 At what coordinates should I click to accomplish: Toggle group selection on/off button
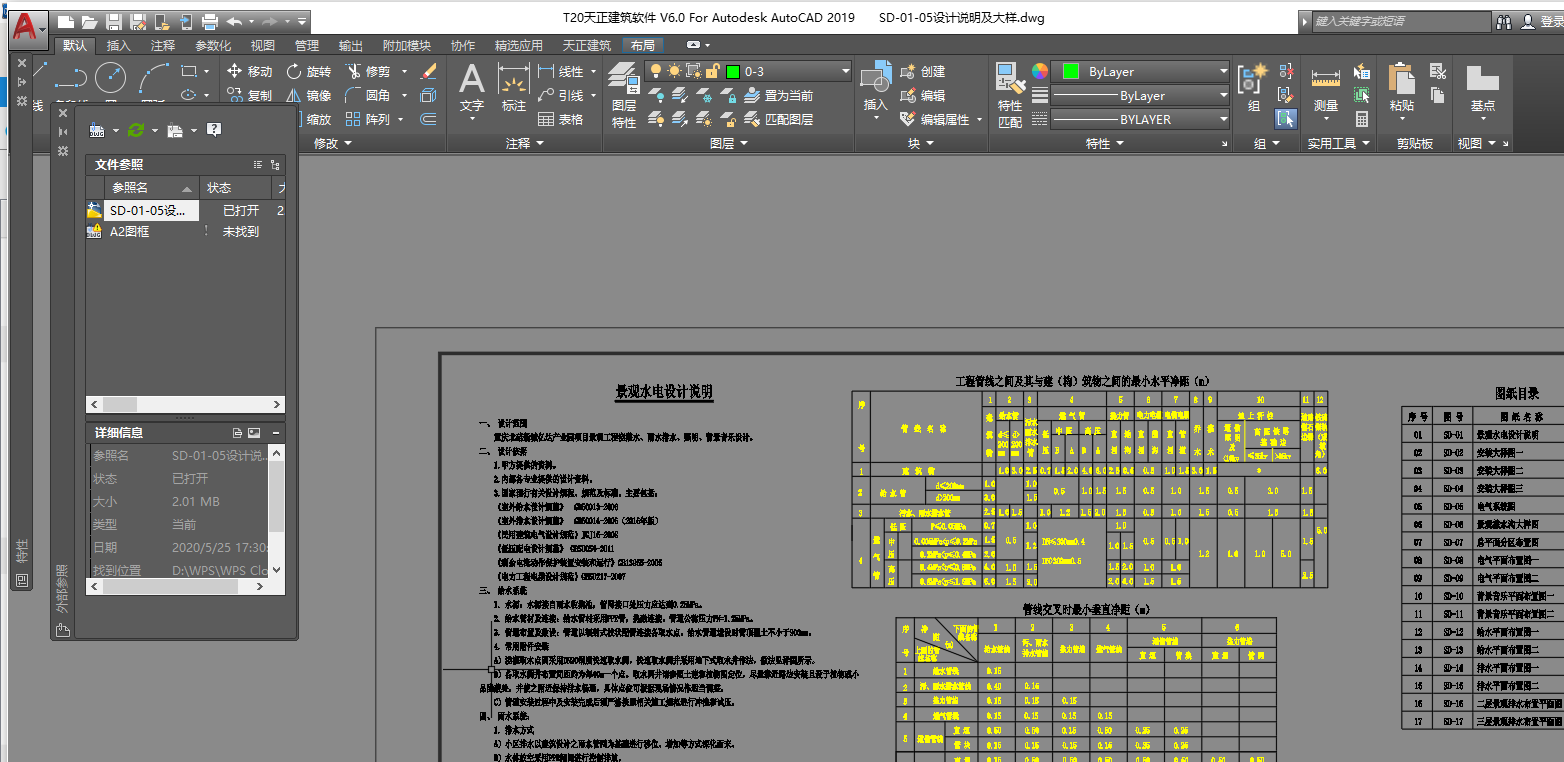[x=1286, y=119]
